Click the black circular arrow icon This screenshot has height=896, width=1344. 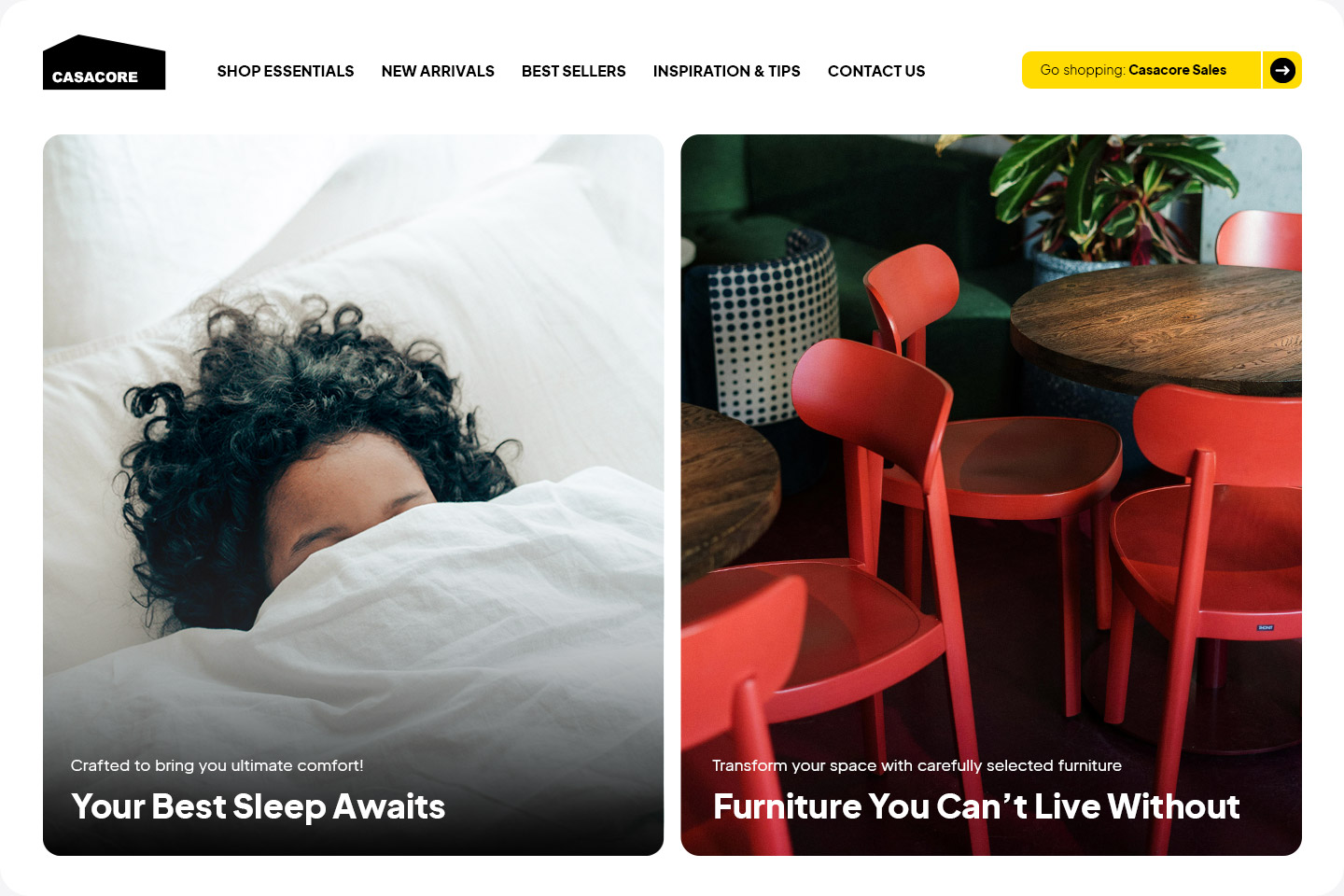click(1282, 70)
